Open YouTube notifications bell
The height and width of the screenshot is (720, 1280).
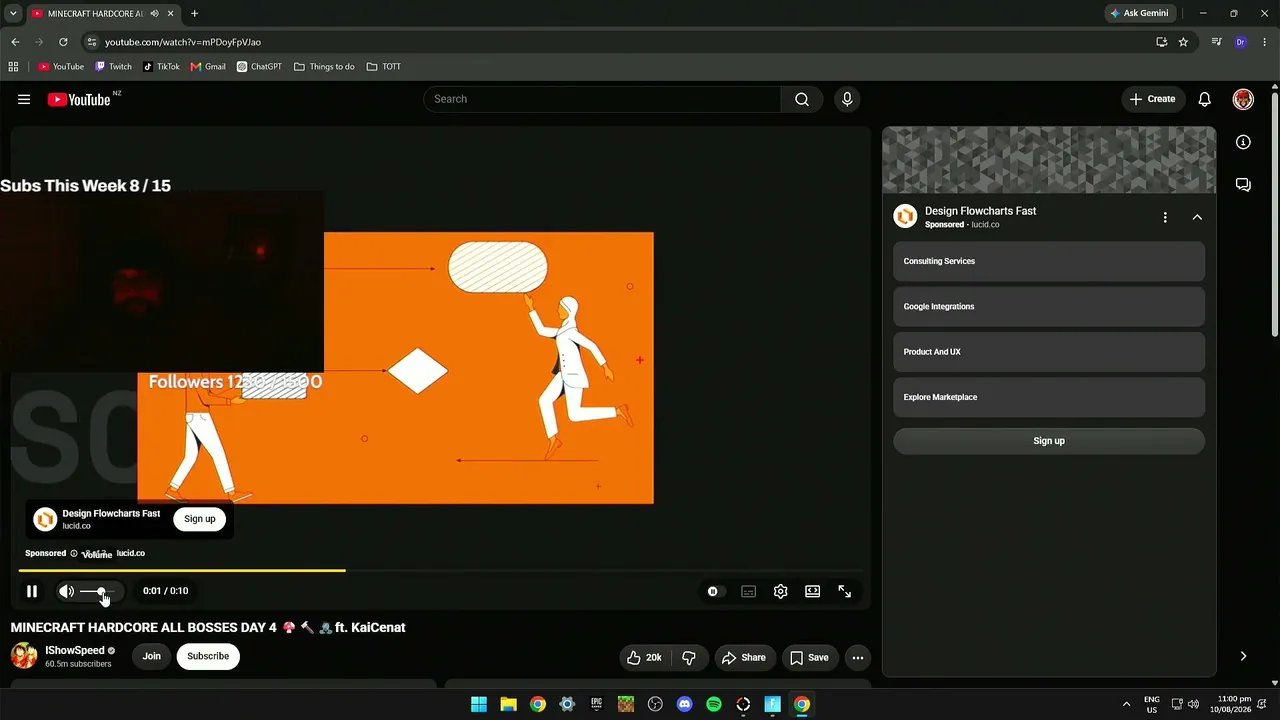click(1205, 99)
